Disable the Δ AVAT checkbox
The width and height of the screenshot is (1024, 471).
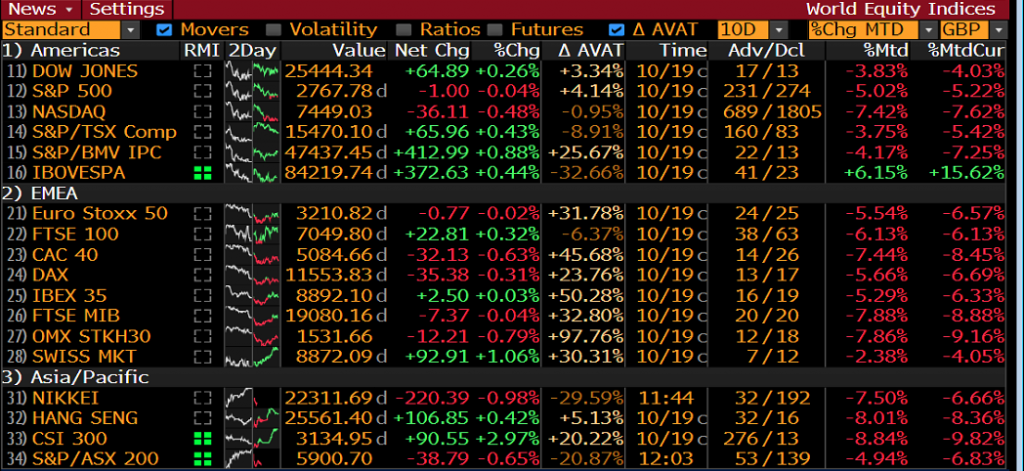(616, 30)
